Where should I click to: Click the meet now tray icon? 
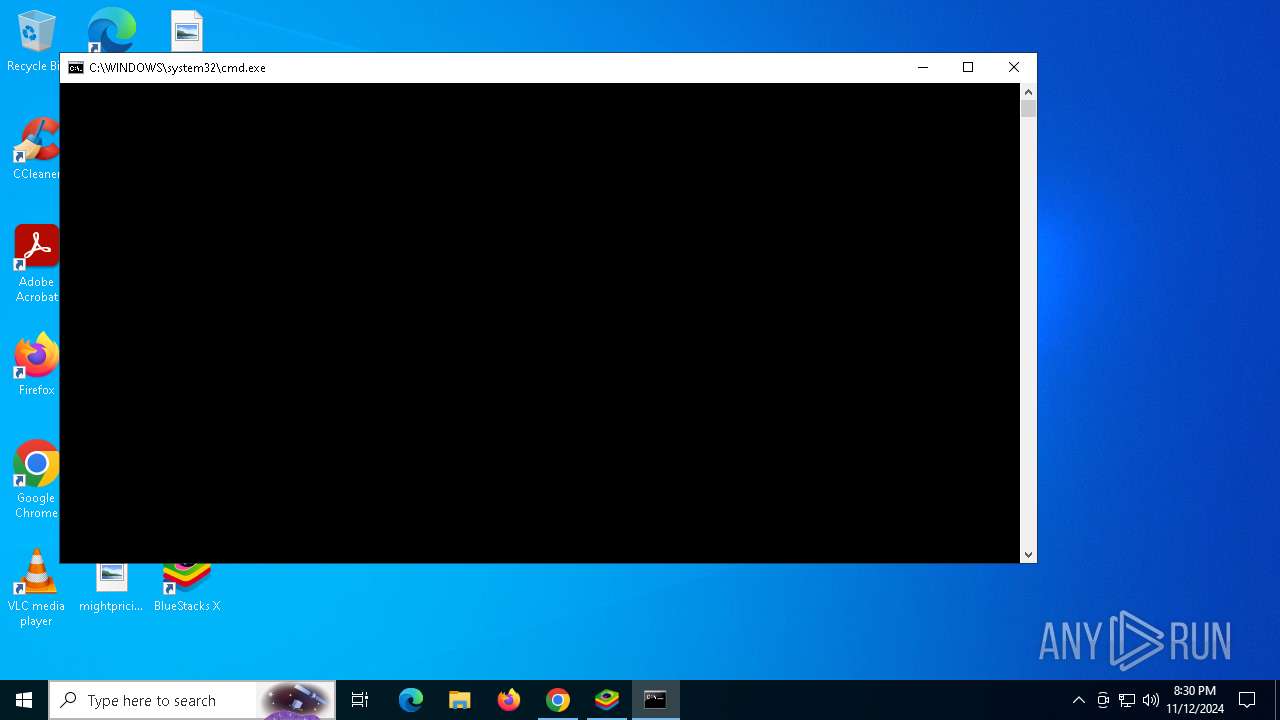coord(1103,700)
